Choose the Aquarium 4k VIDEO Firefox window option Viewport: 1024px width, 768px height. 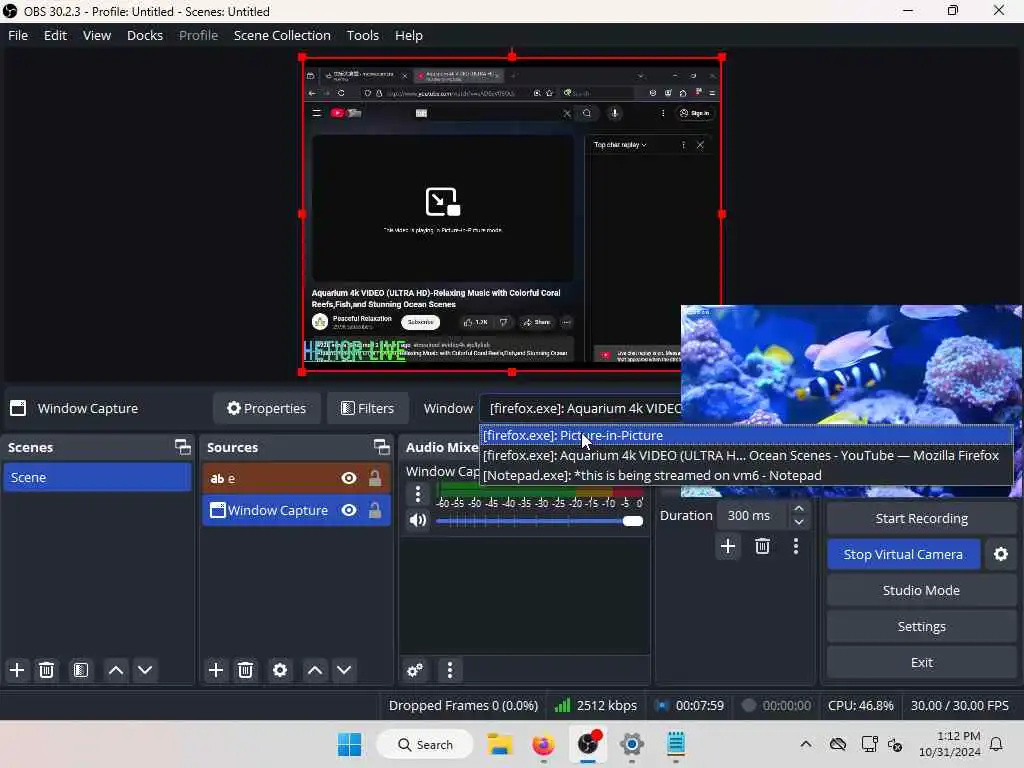pyautogui.click(x=746, y=456)
